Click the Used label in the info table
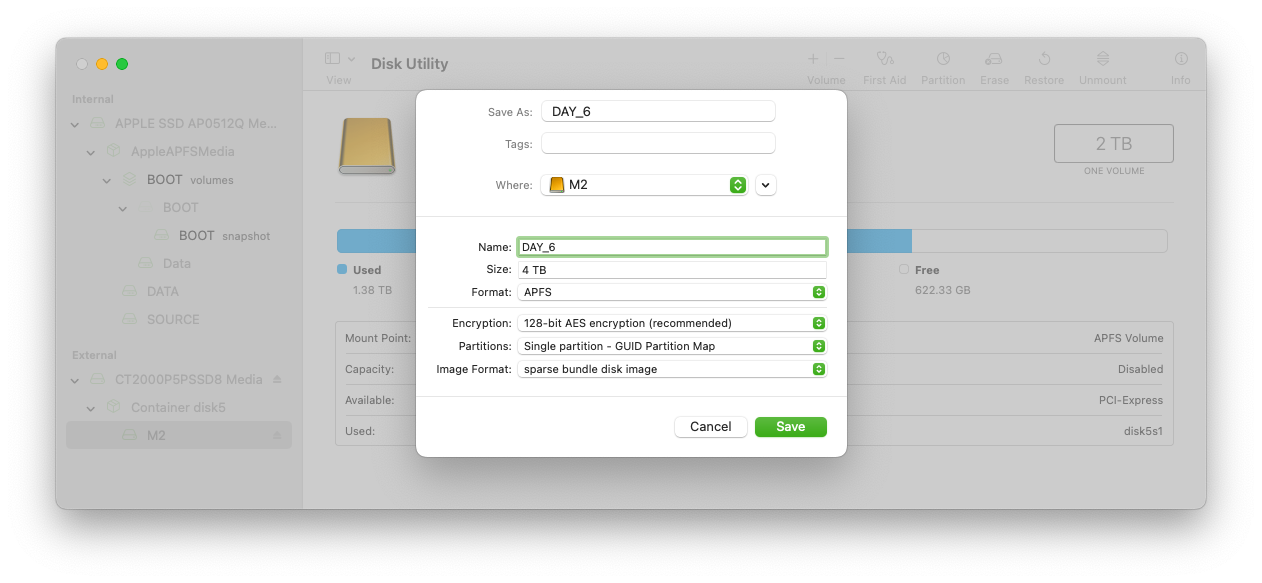 click(x=359, y=432)
